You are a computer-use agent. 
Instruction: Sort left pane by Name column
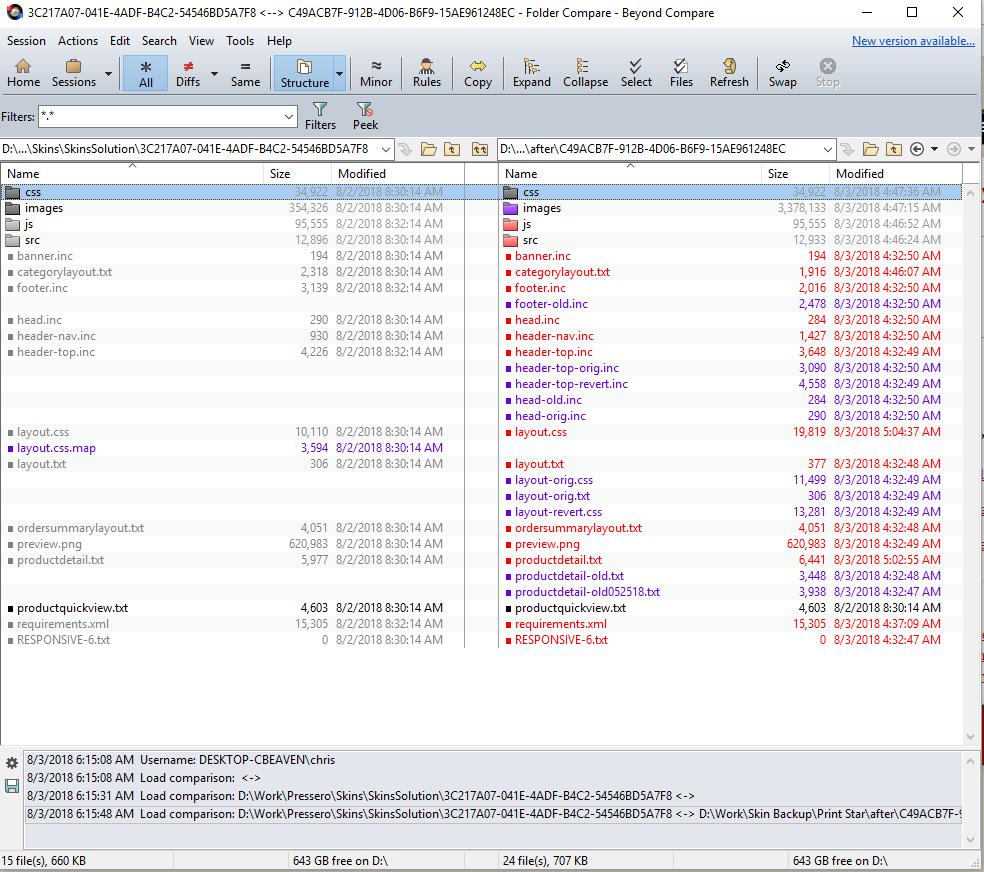coord(132,173)
